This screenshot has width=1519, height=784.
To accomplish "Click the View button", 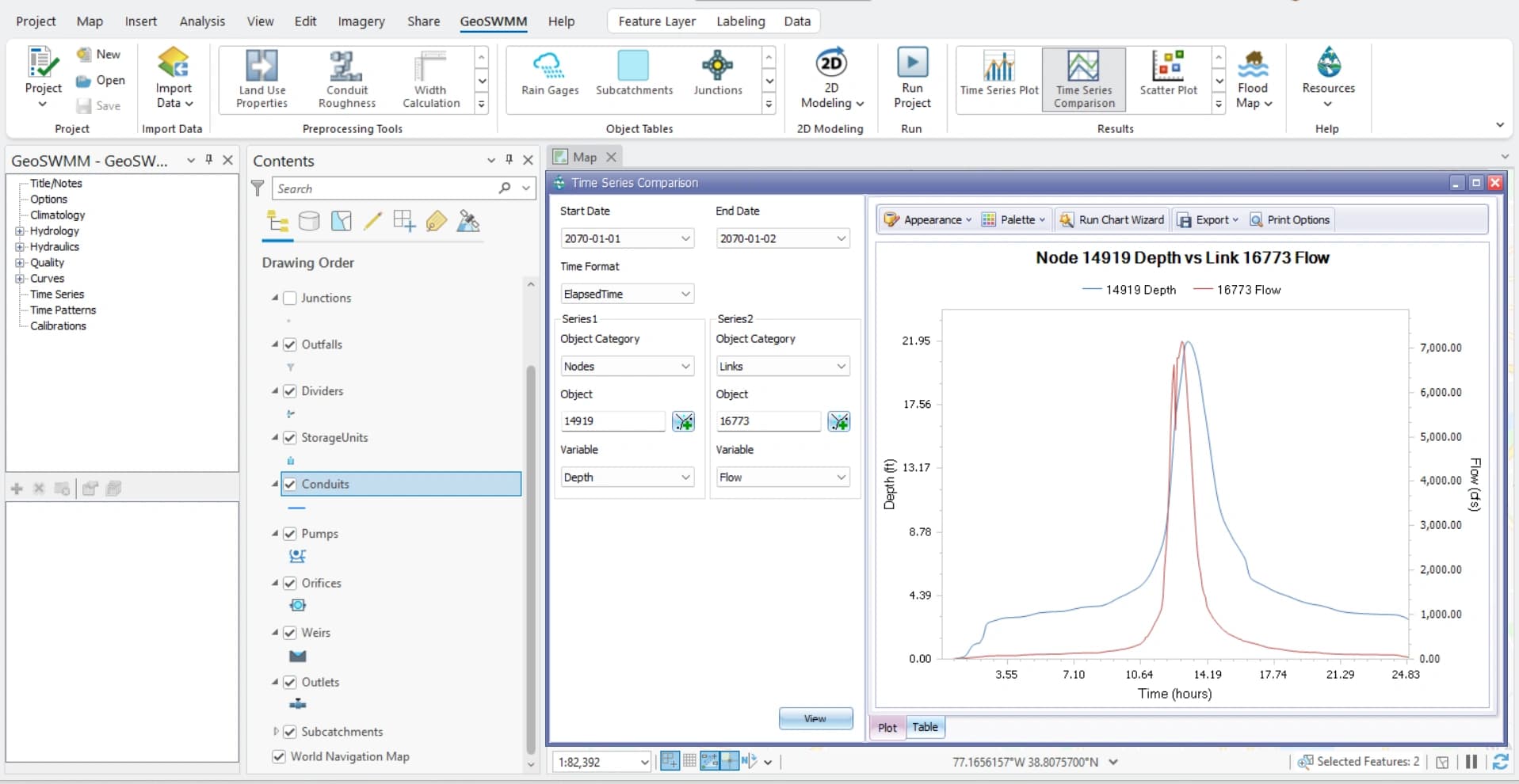I will click(x=815, y=718).
